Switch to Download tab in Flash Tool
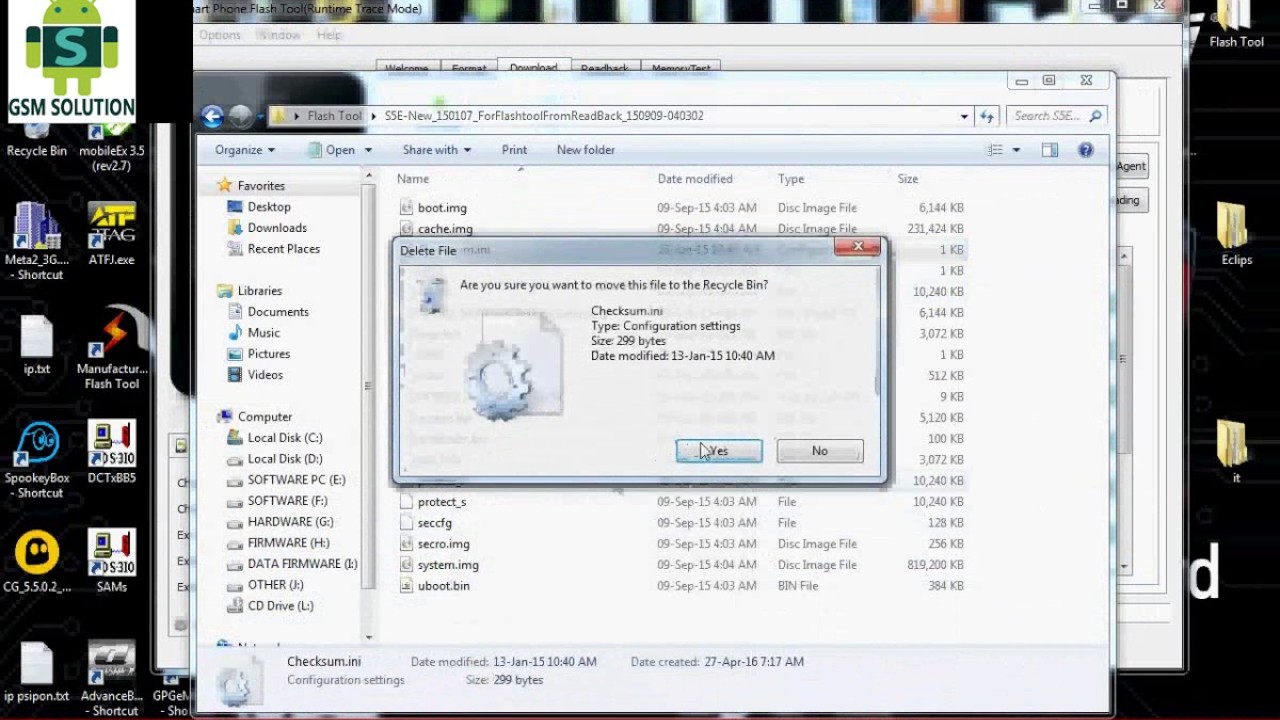 point(533,67)
